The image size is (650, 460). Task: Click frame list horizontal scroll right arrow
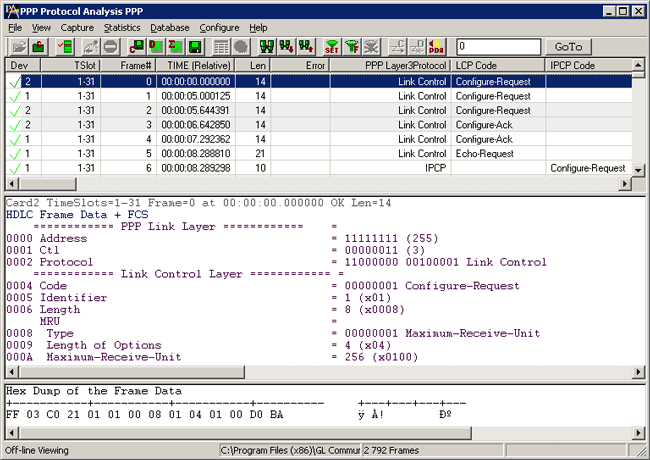click(x=624, y=184)
